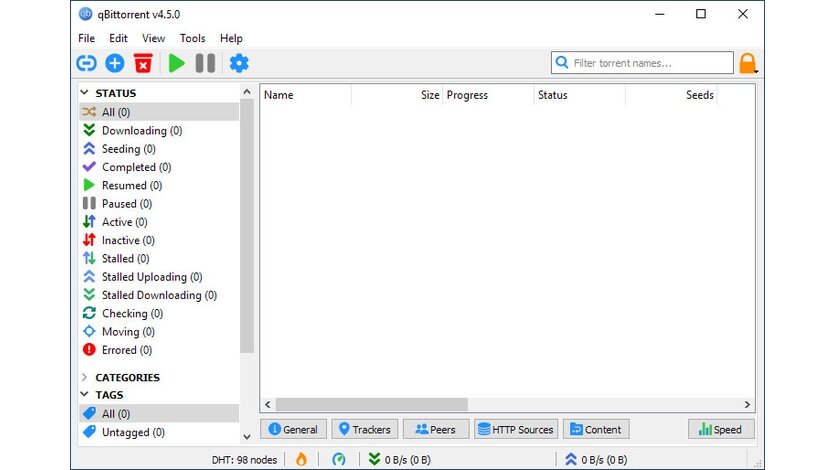Click the download speed 0 B/s indicator
Viewport: 836px width, 470px height.
point(400,459)
